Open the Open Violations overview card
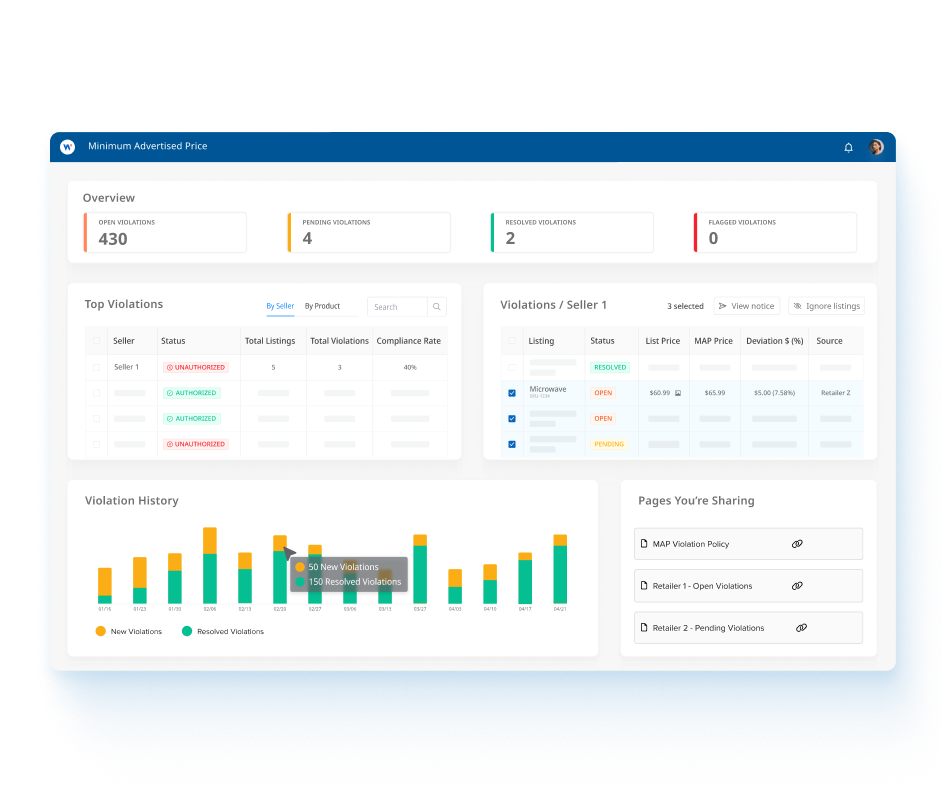Screen dimensions: 942x802 (165, 232)
